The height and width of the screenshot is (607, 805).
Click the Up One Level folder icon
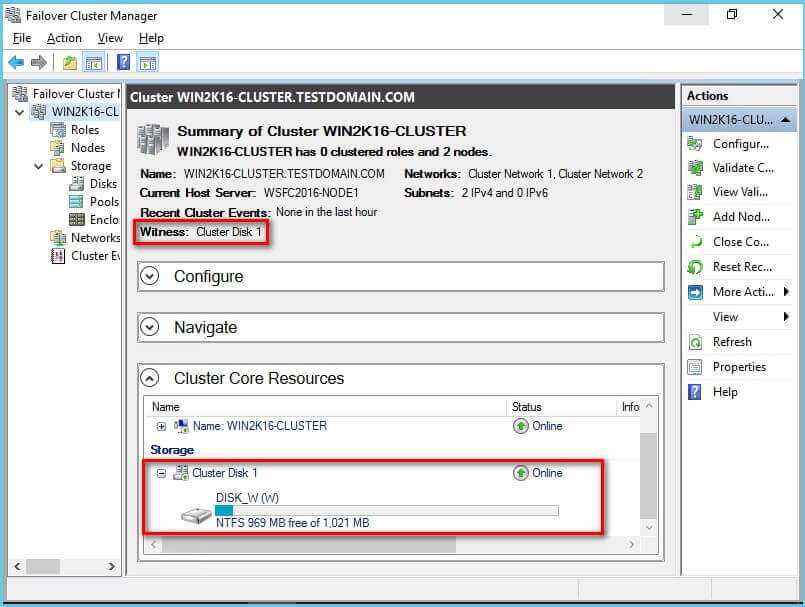69,63
